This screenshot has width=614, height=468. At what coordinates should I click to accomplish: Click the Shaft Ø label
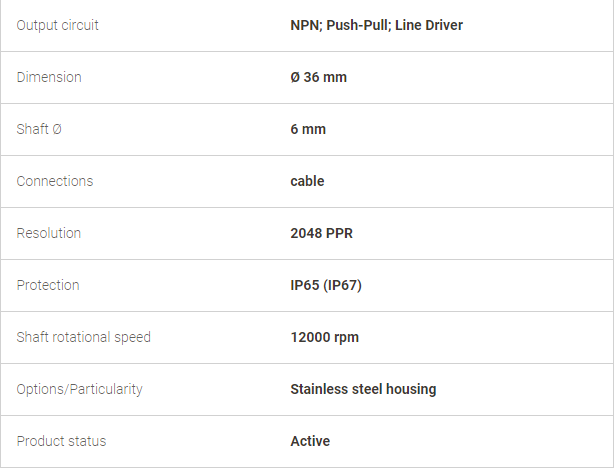(x=39, y=129)
